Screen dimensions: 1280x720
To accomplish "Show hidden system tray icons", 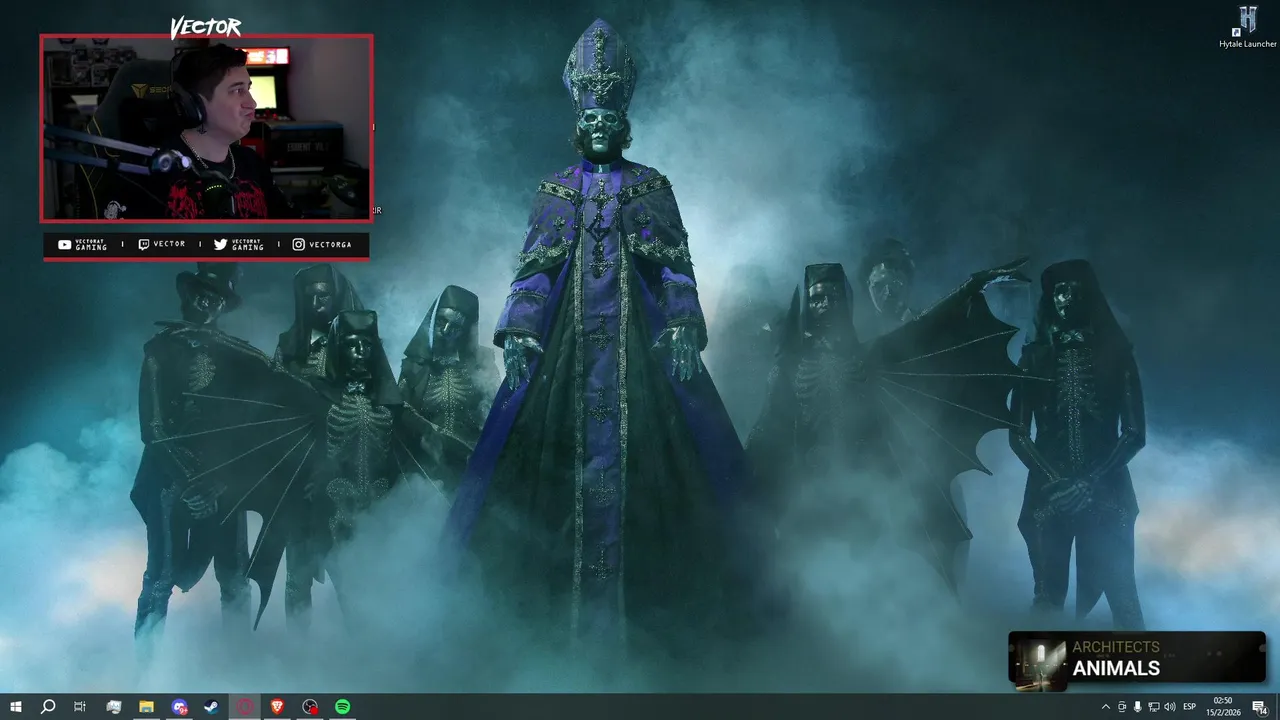I will pos(1105,707).
